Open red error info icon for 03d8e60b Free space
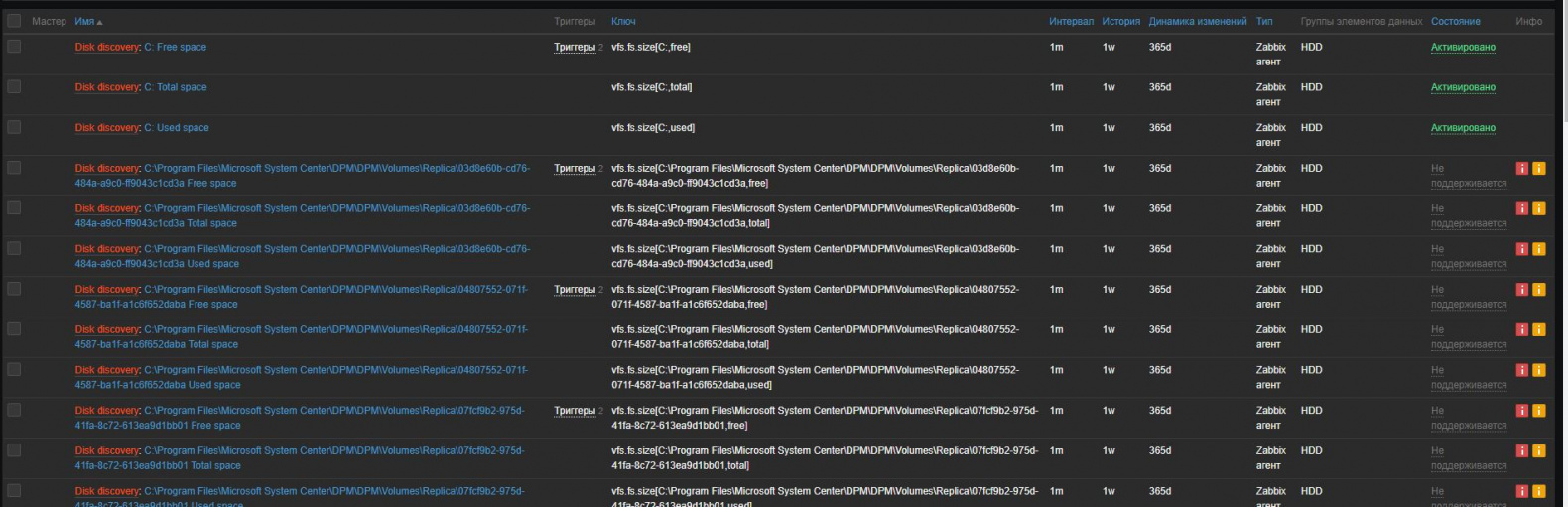Image resolution: width=1568 pixels, height=507 pixels. click(x=1522, y=169)
